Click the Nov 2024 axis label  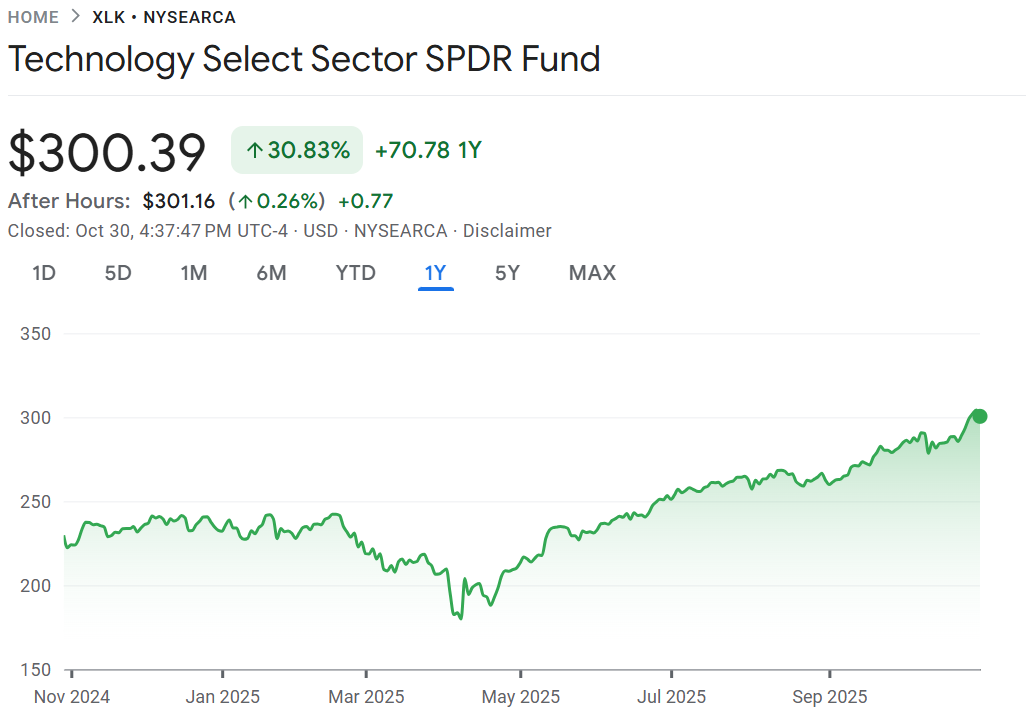(x=72, y=697)
